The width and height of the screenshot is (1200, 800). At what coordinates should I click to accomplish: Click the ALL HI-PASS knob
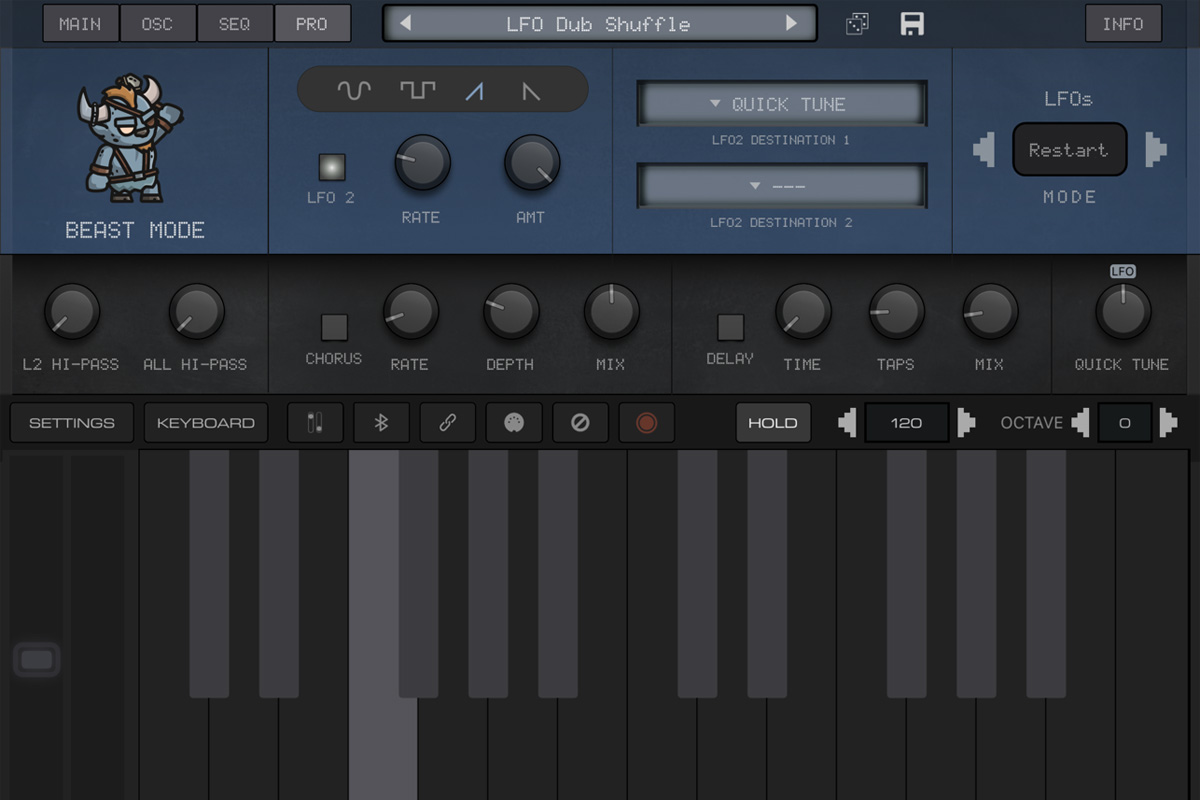196,311
